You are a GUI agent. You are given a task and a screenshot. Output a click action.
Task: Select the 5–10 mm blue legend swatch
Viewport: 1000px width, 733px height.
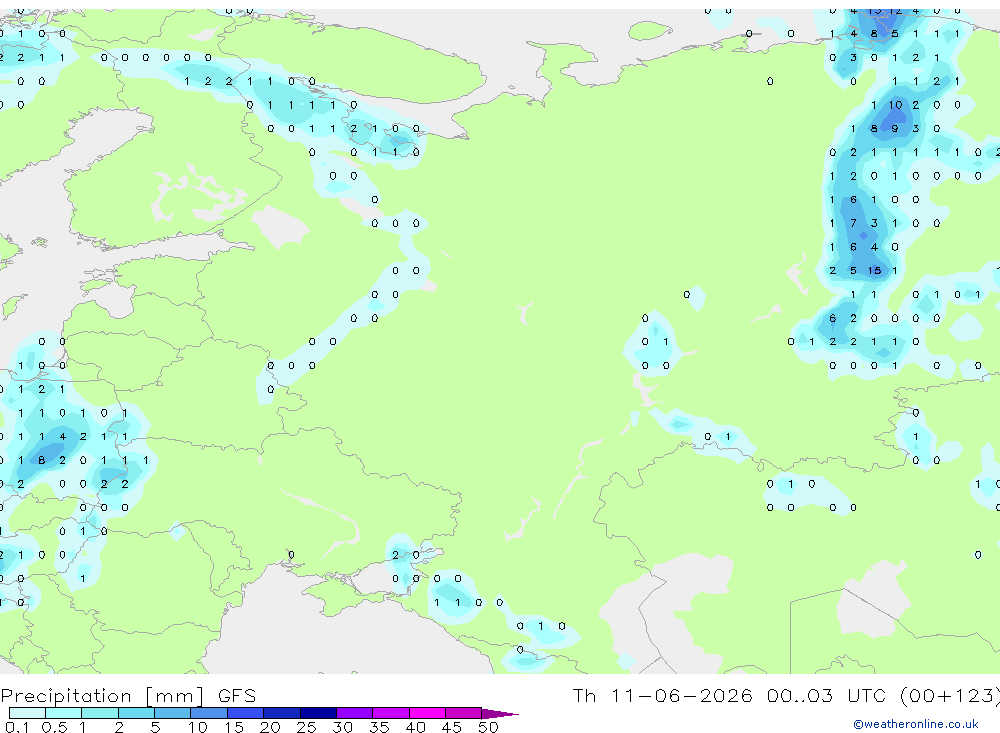172,713
